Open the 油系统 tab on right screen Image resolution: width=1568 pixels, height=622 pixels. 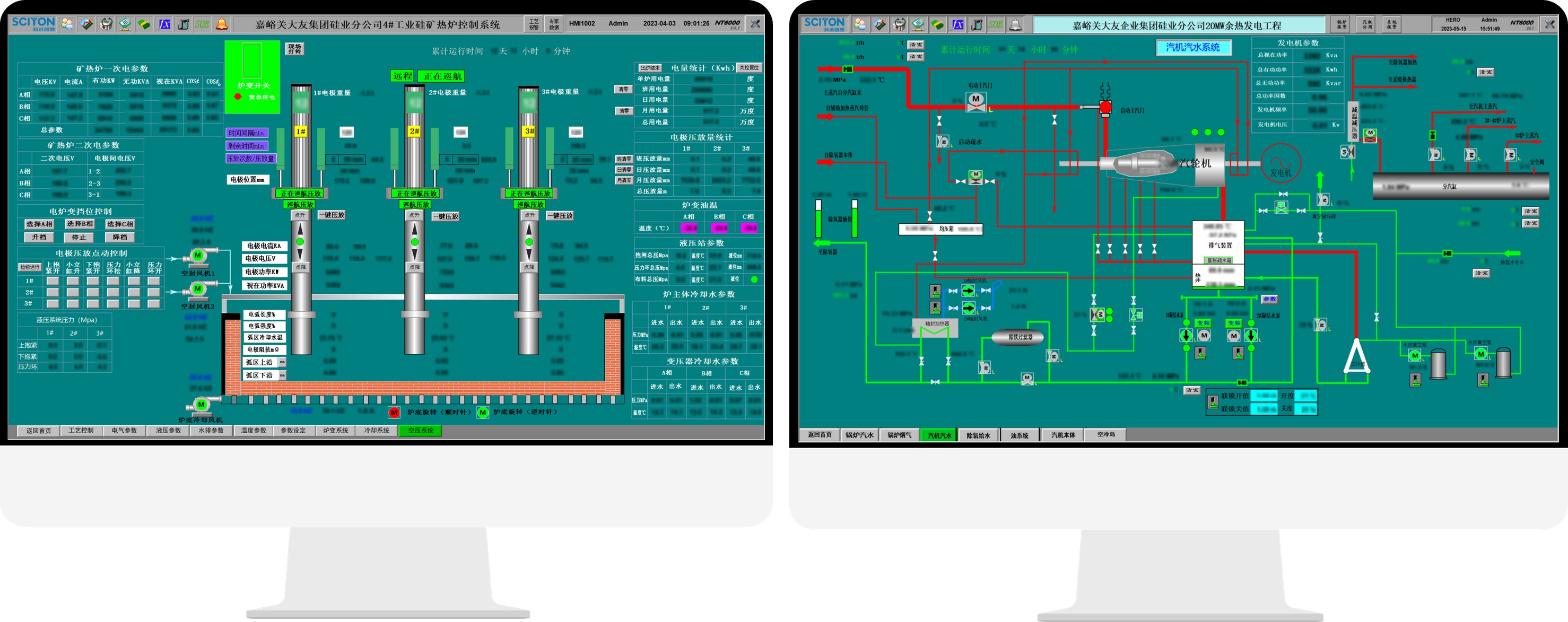point(1019,435)
